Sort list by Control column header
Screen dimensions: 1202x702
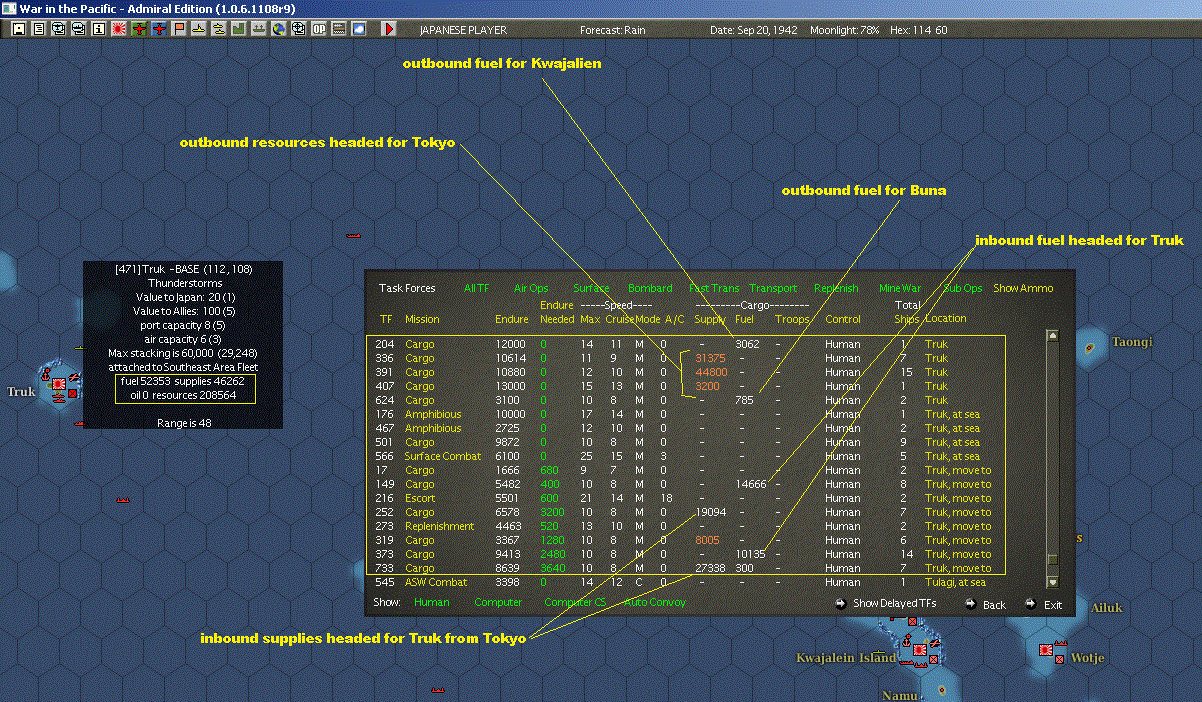[x=843, y=319]
